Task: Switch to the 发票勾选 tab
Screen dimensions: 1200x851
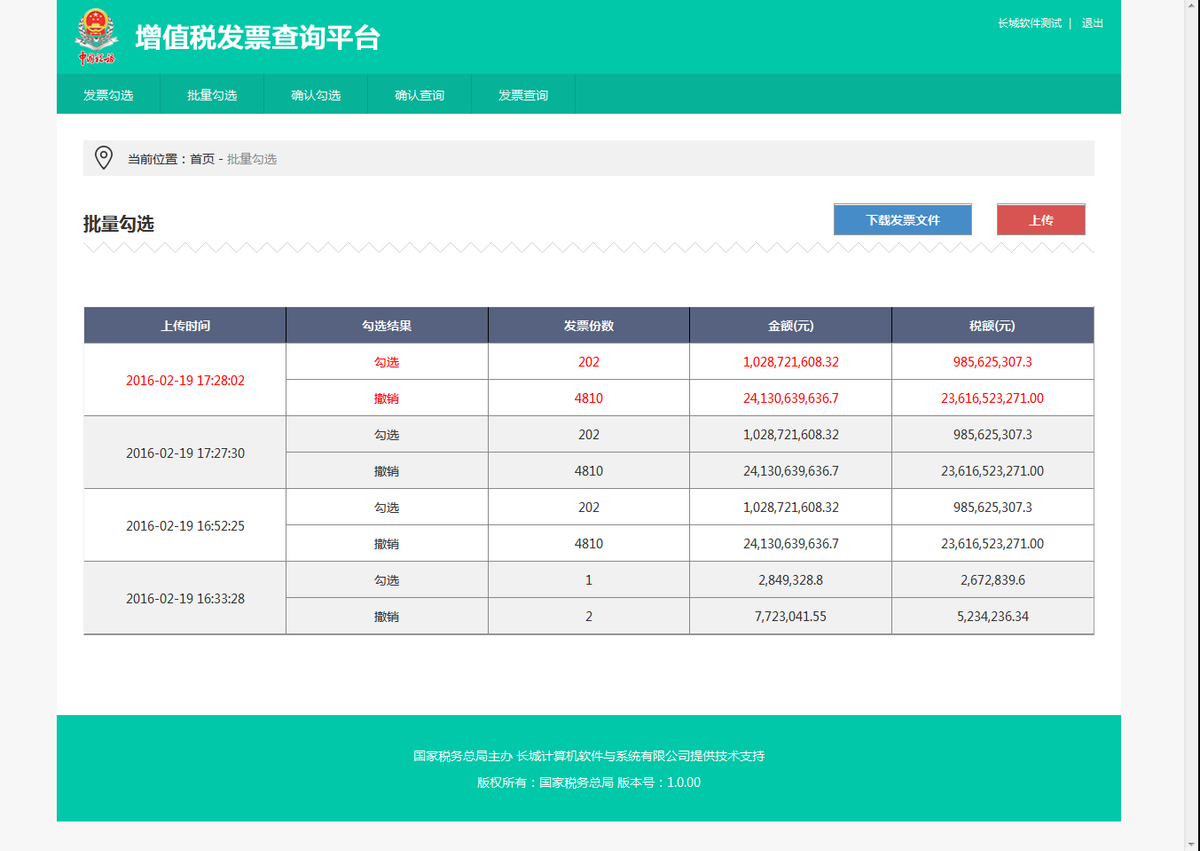Action: point(109,94)
